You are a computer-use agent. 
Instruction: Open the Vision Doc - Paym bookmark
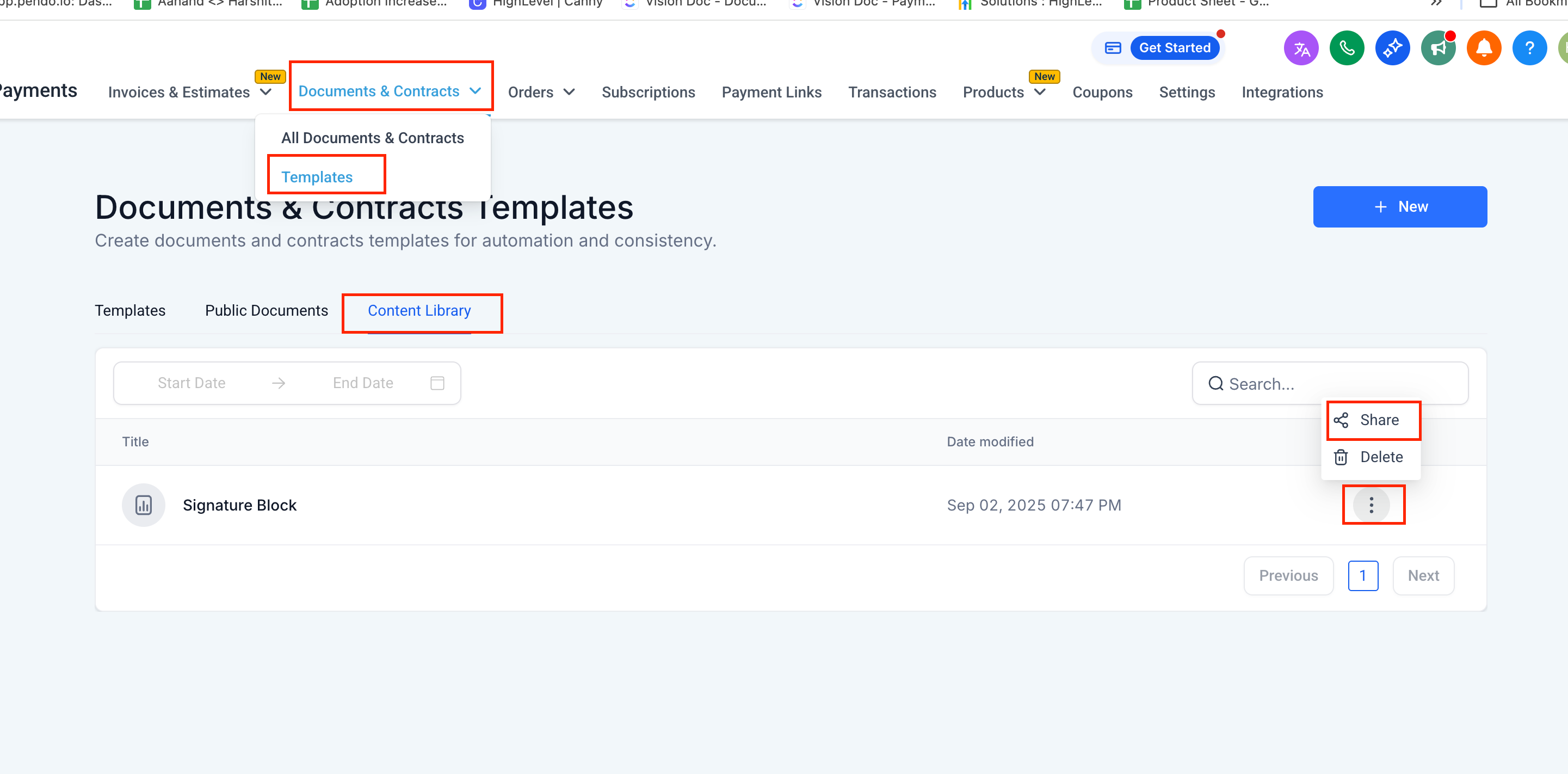pyautogui.click(x=863, y=4)
